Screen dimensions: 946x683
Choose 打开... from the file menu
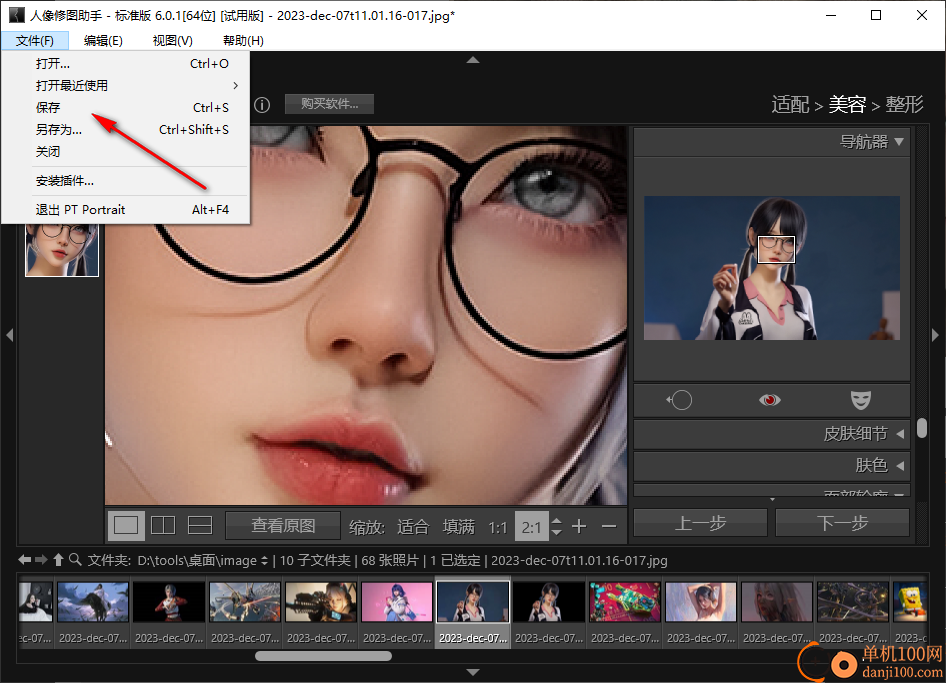point(125,63)
